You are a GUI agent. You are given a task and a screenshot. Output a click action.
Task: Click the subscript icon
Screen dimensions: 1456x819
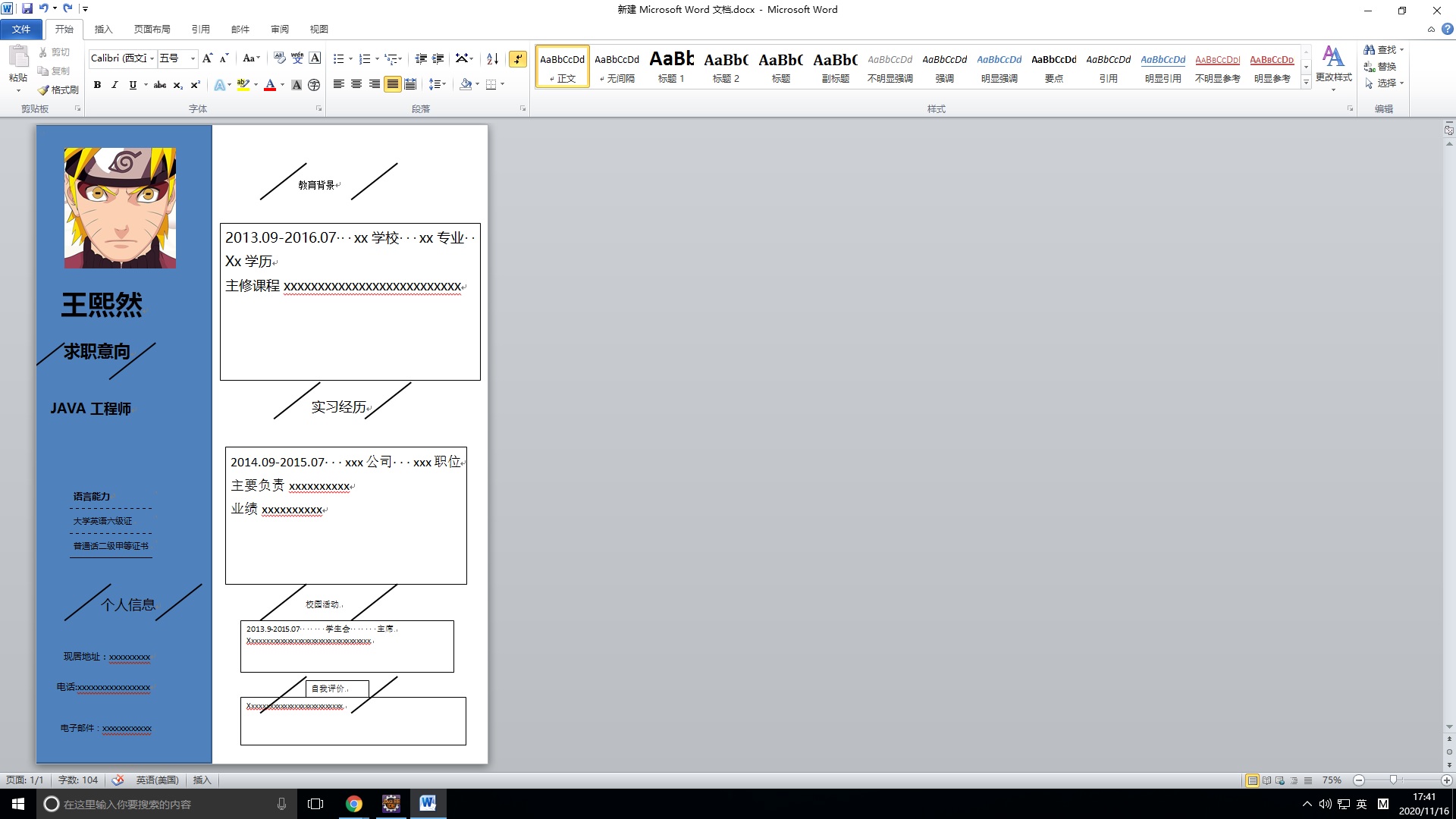177,85
